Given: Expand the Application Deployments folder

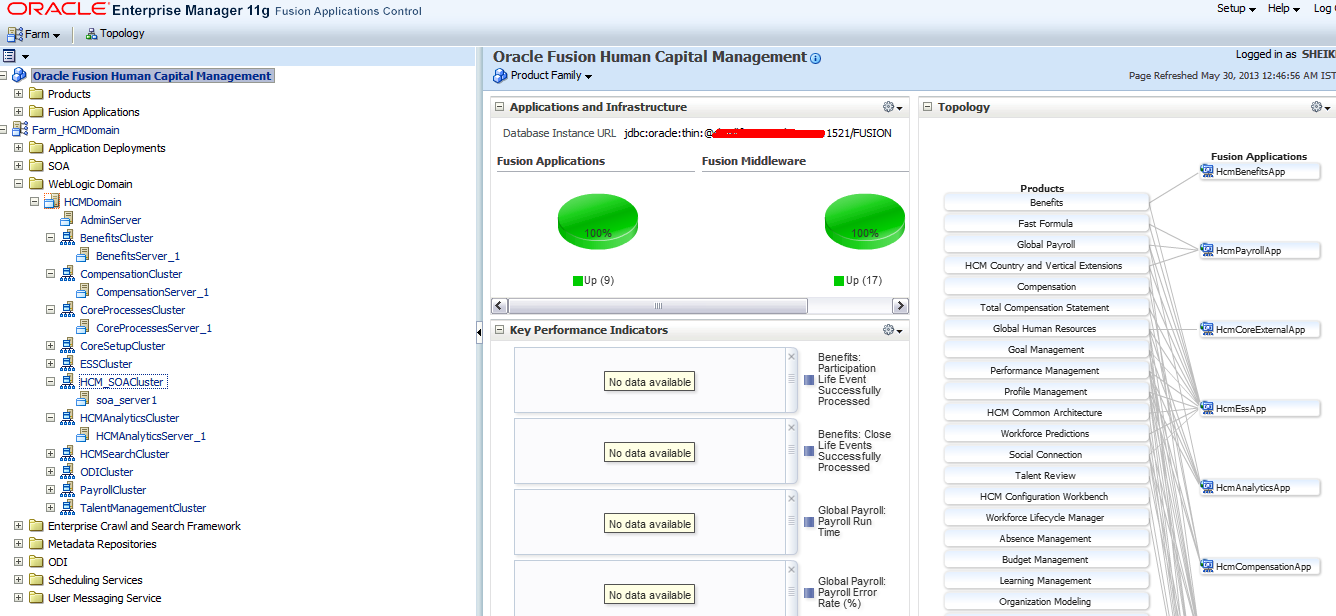Looking at the screenshot, I should click(x=18, y=148).
